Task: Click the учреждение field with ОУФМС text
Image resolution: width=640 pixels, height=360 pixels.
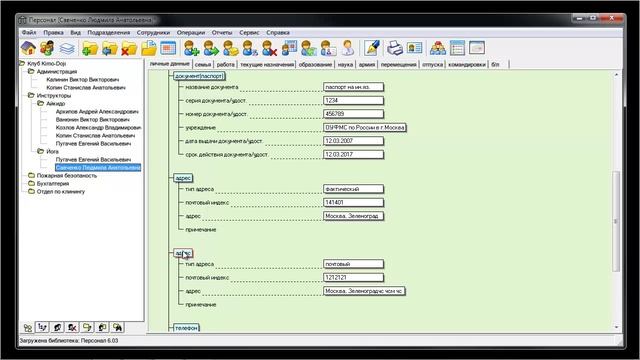Action: click(x=364, y=127)
